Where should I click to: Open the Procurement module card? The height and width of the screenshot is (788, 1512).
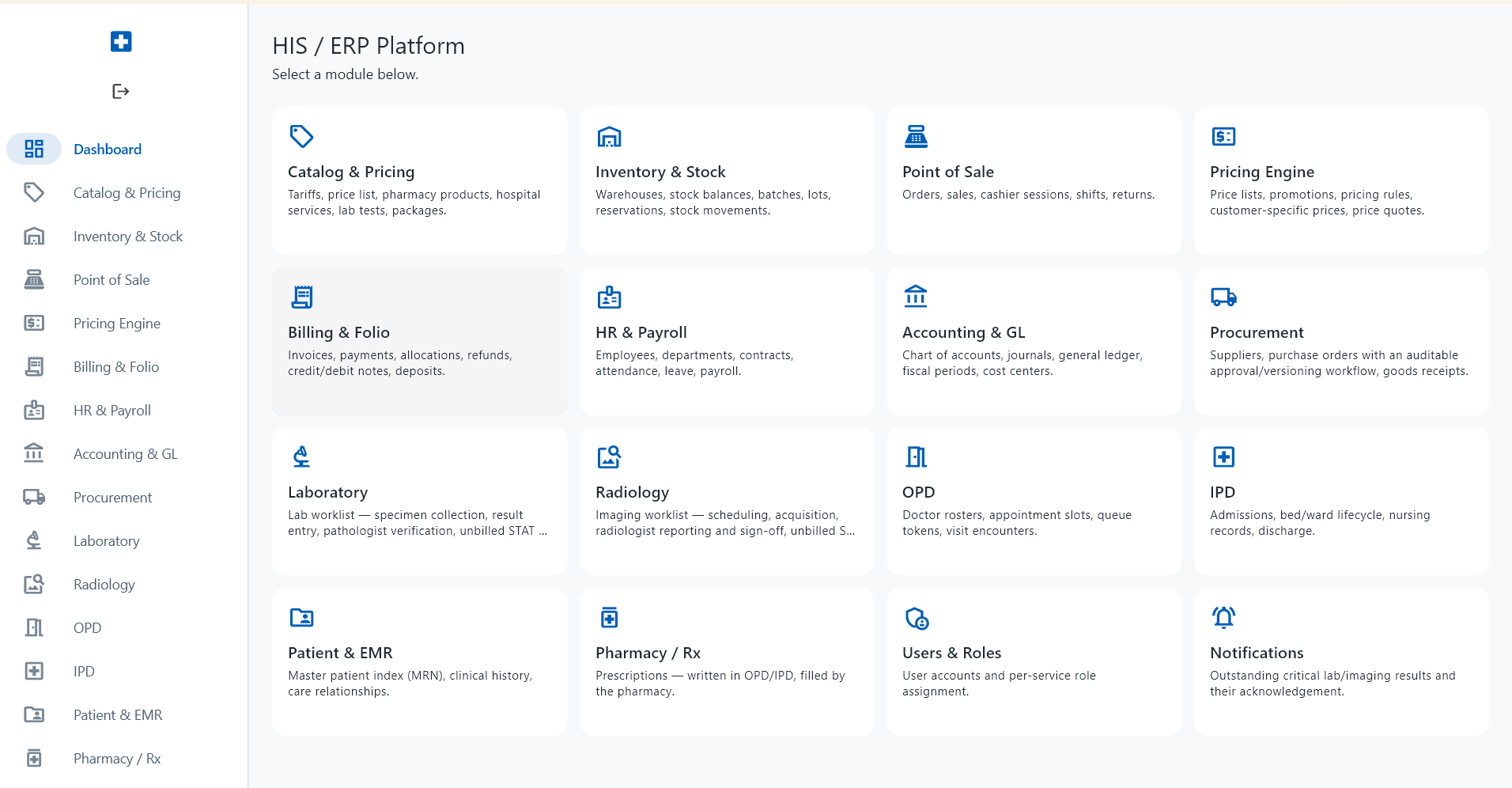[x=1341, y=341]
